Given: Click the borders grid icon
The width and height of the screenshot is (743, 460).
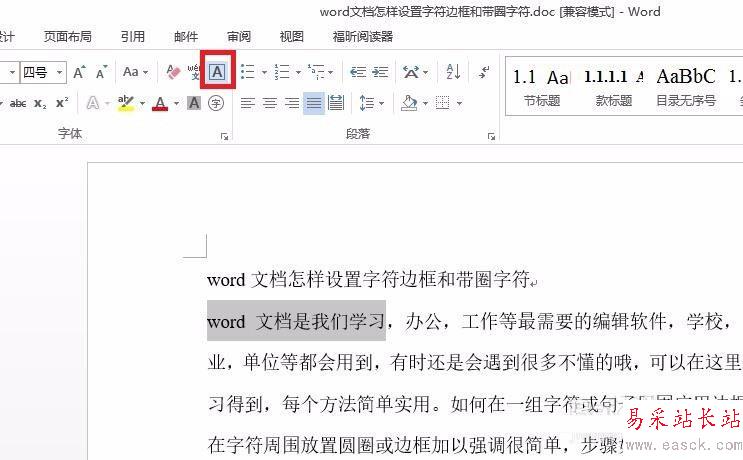Looking at the screenshot, I should pyautogui.click(x=443, y=103).
